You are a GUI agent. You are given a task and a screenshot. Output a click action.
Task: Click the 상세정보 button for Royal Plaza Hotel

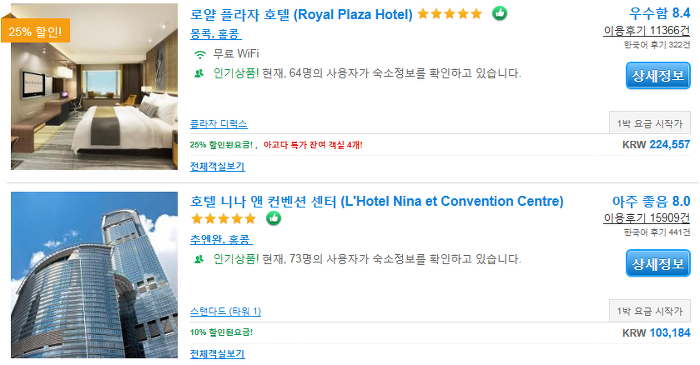[658, 75]
